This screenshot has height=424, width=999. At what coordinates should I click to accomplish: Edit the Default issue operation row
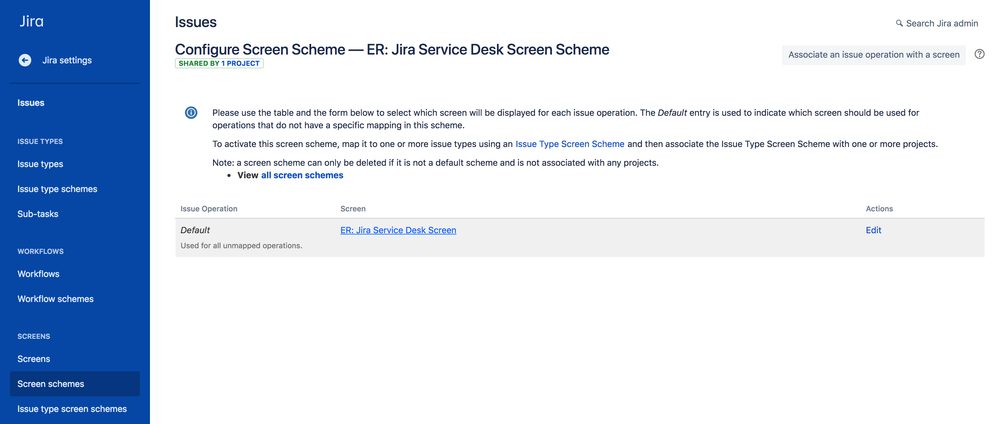pyautogui.click(x=873, y=230)
